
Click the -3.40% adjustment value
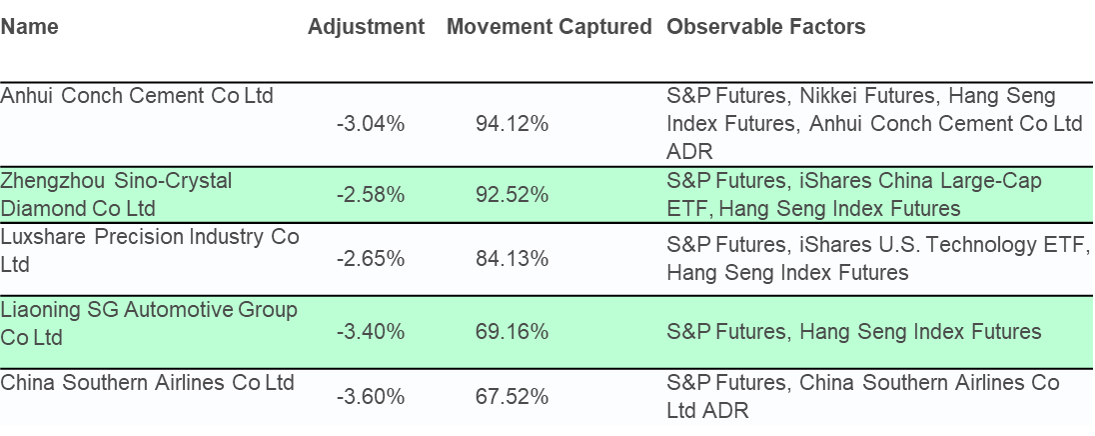370,330
